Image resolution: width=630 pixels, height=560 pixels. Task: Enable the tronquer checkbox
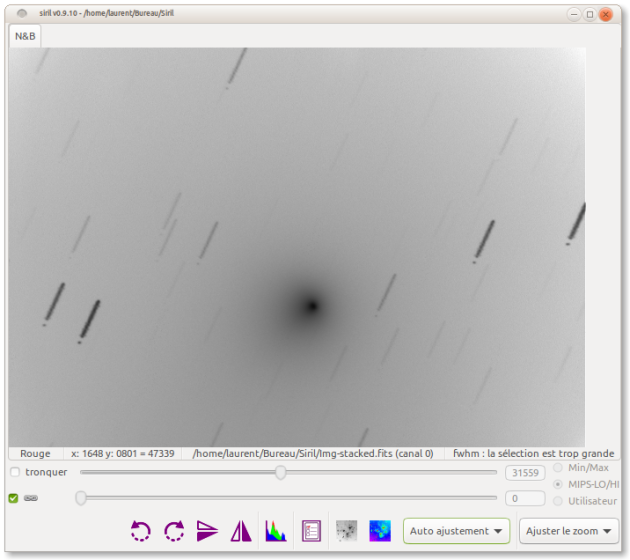point(15,472)
